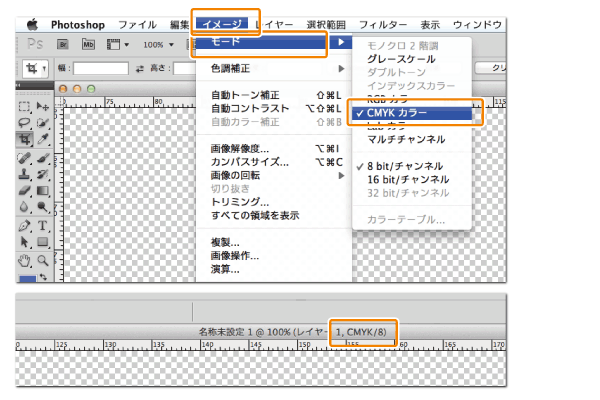
Task: Select the Eraser tool
Action: click(x=24, y=191)
